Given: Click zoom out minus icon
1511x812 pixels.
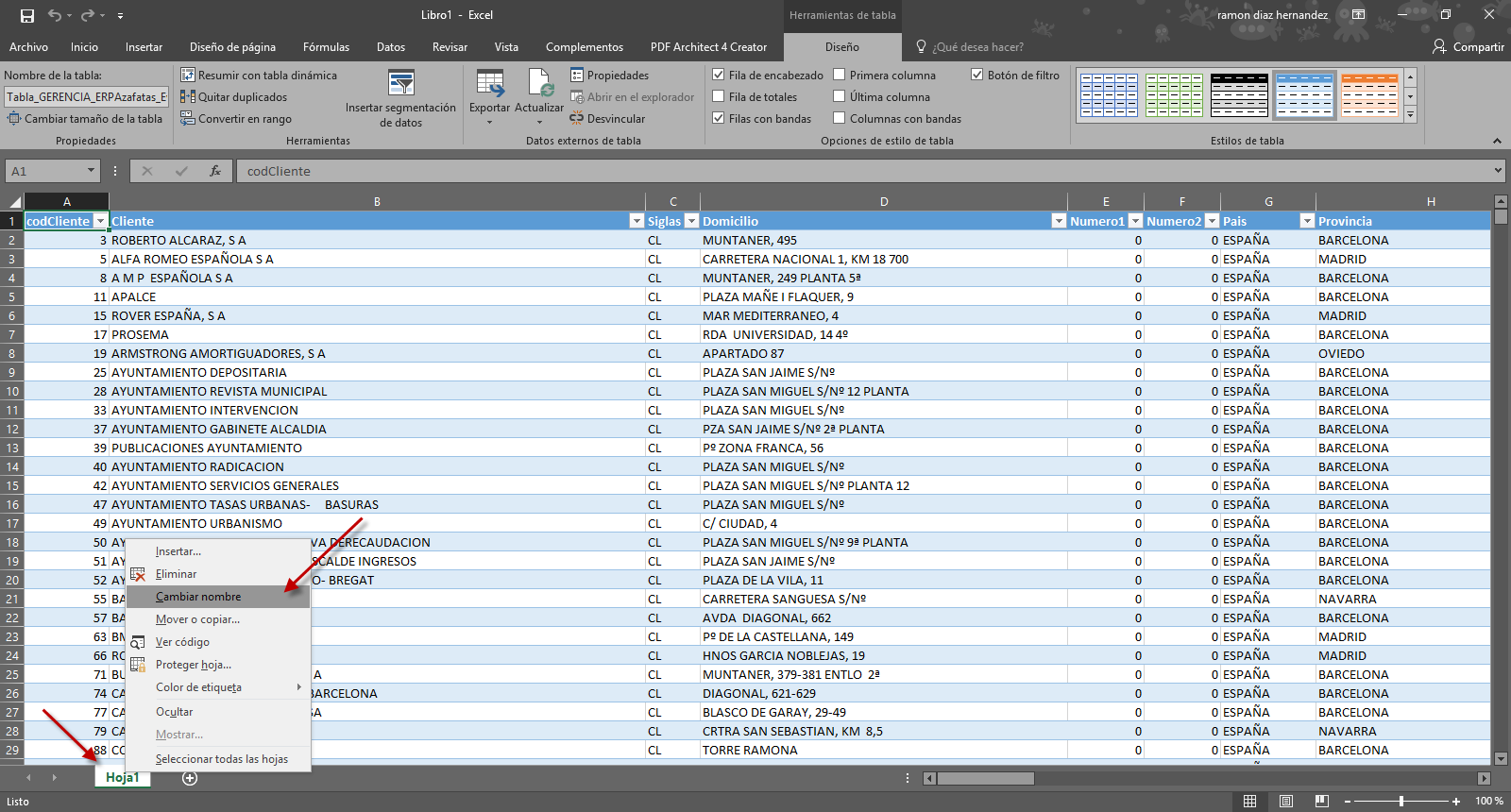Looking at the screenshot, I should (1348, 801).
